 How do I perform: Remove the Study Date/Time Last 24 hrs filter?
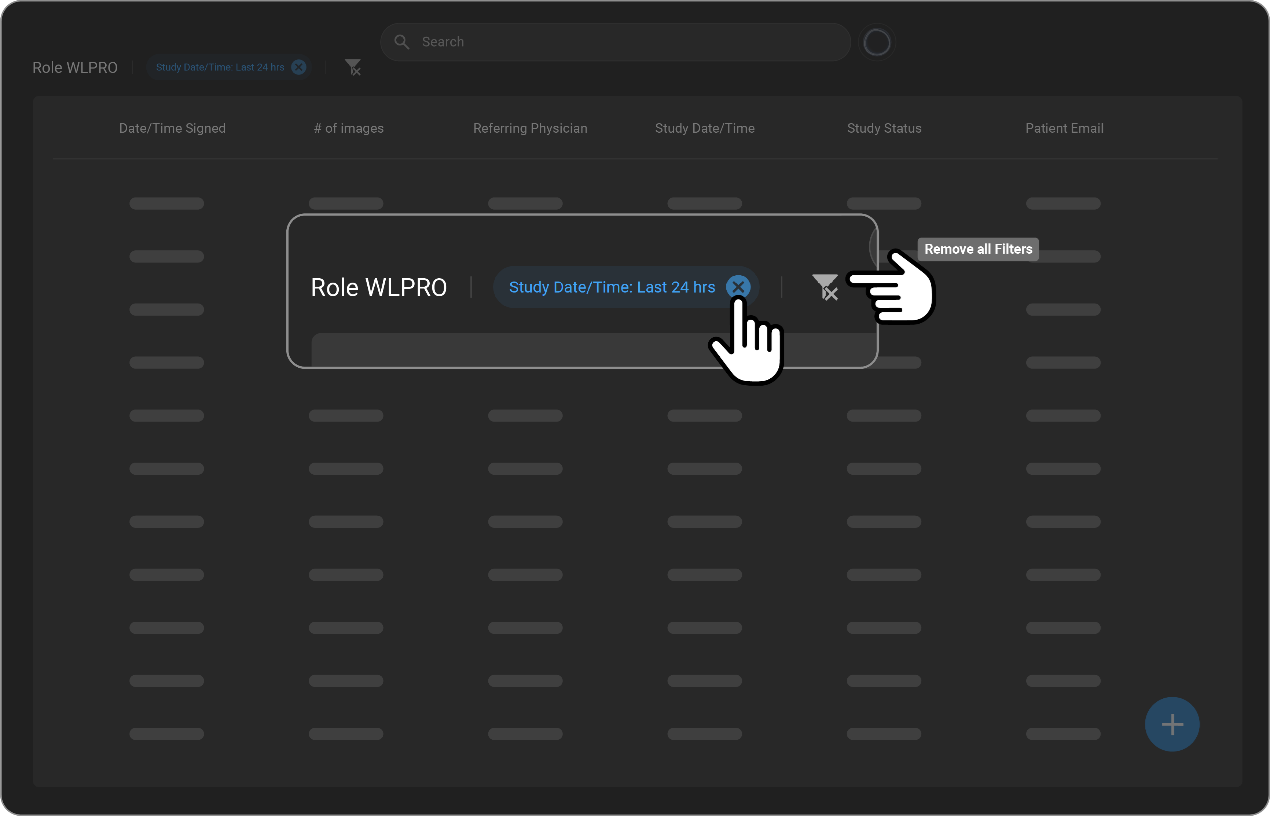[x=738, y=287]
